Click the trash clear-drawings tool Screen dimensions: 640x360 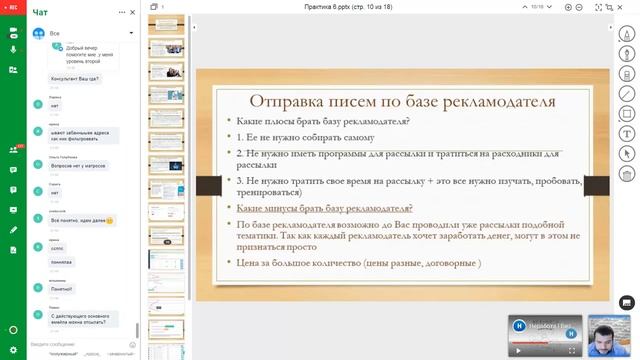pyautogui.click(x=627, y=174)
